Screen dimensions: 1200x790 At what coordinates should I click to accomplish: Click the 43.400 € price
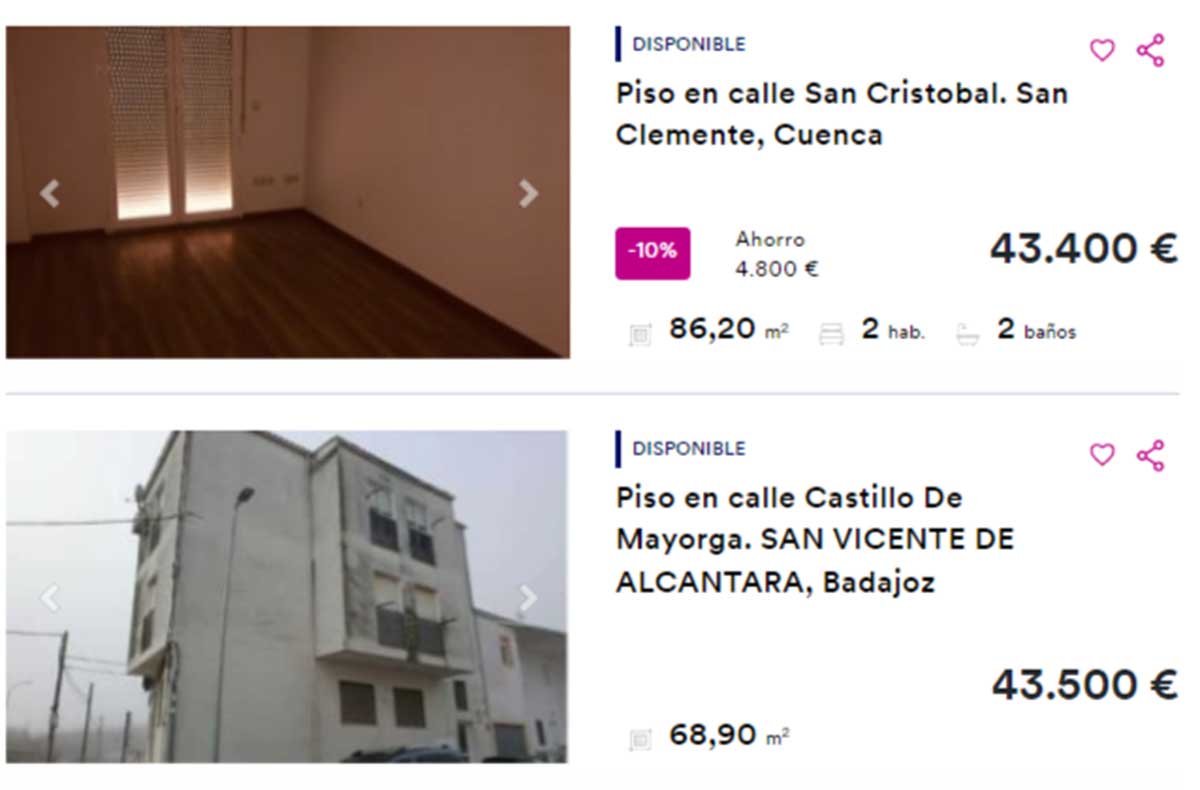(1084, 248)
